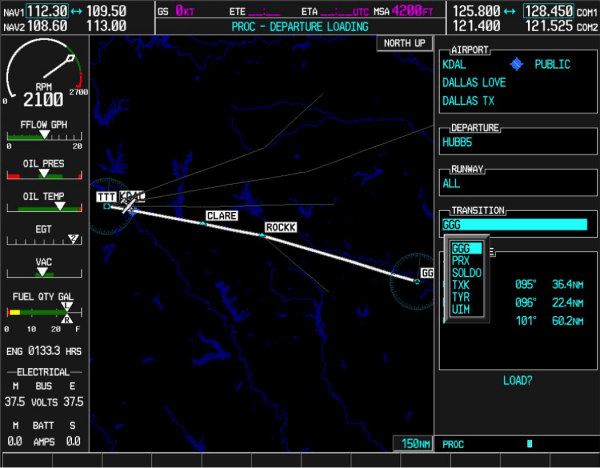600x468 pixels.
Task: Click the 2100 RPM readout
Action: 43,100
